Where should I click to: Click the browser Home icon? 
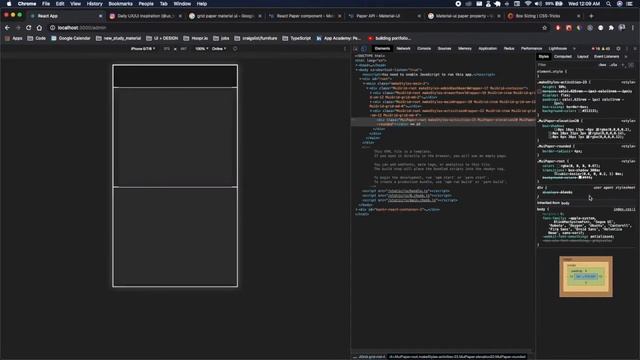(39, 28)
